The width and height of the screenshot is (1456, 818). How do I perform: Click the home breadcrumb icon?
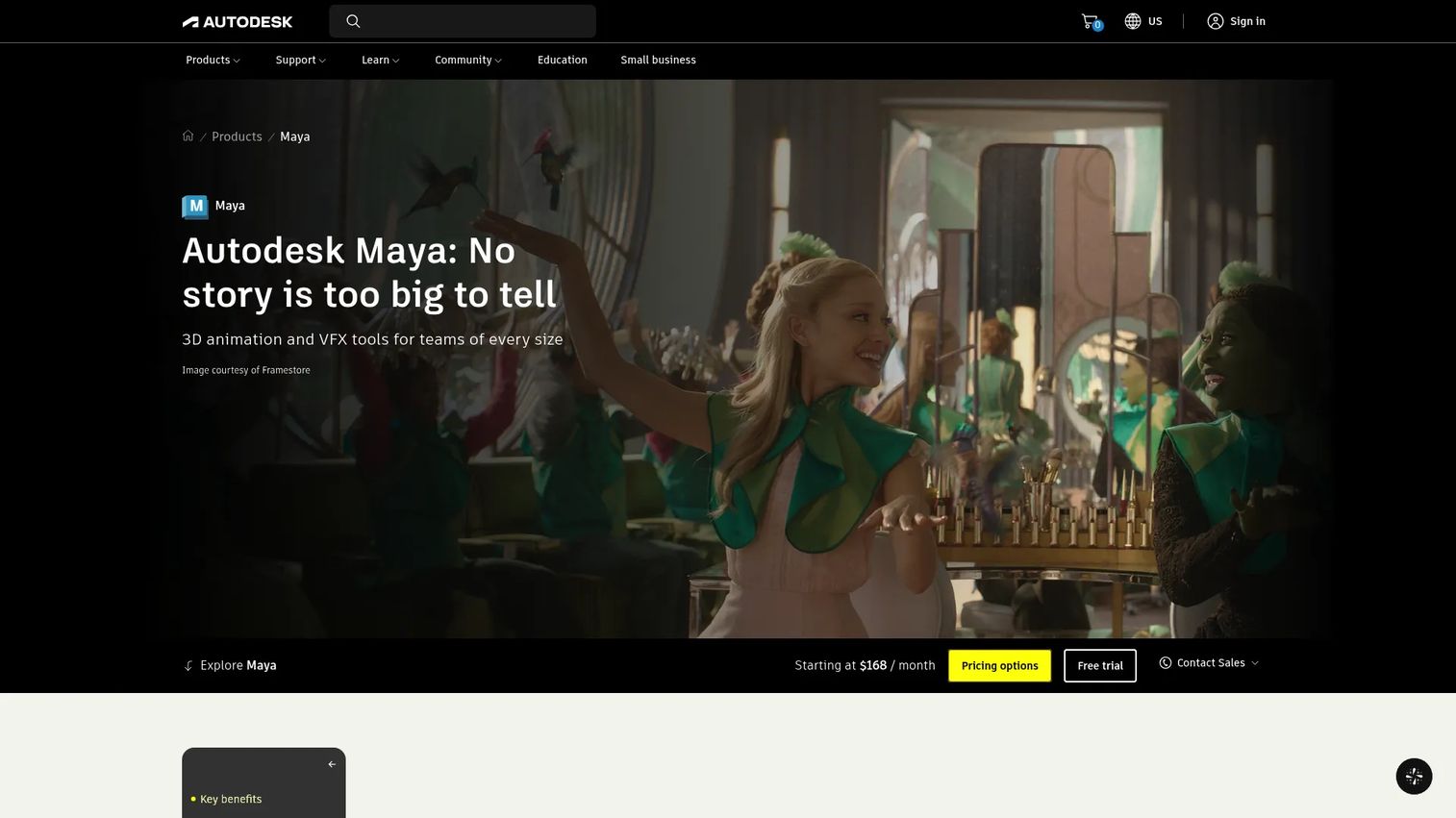[x=188, y=136]
